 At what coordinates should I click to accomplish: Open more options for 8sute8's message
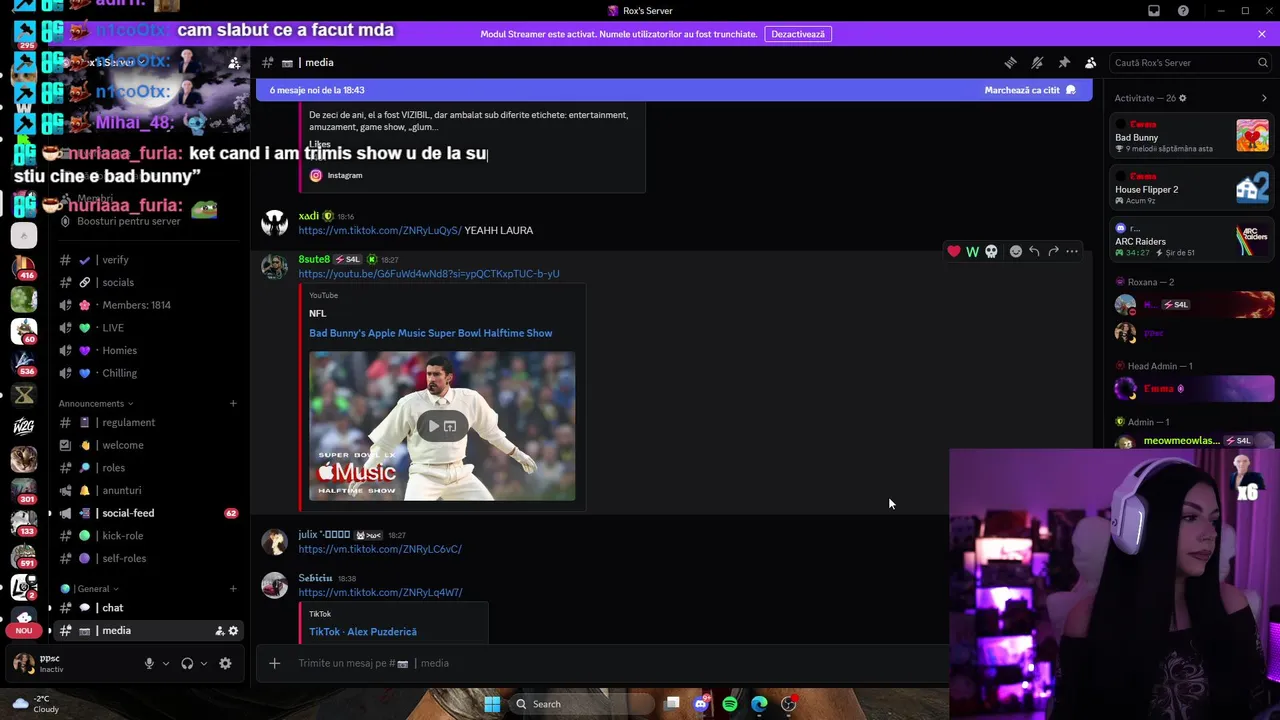point(1072,252)
